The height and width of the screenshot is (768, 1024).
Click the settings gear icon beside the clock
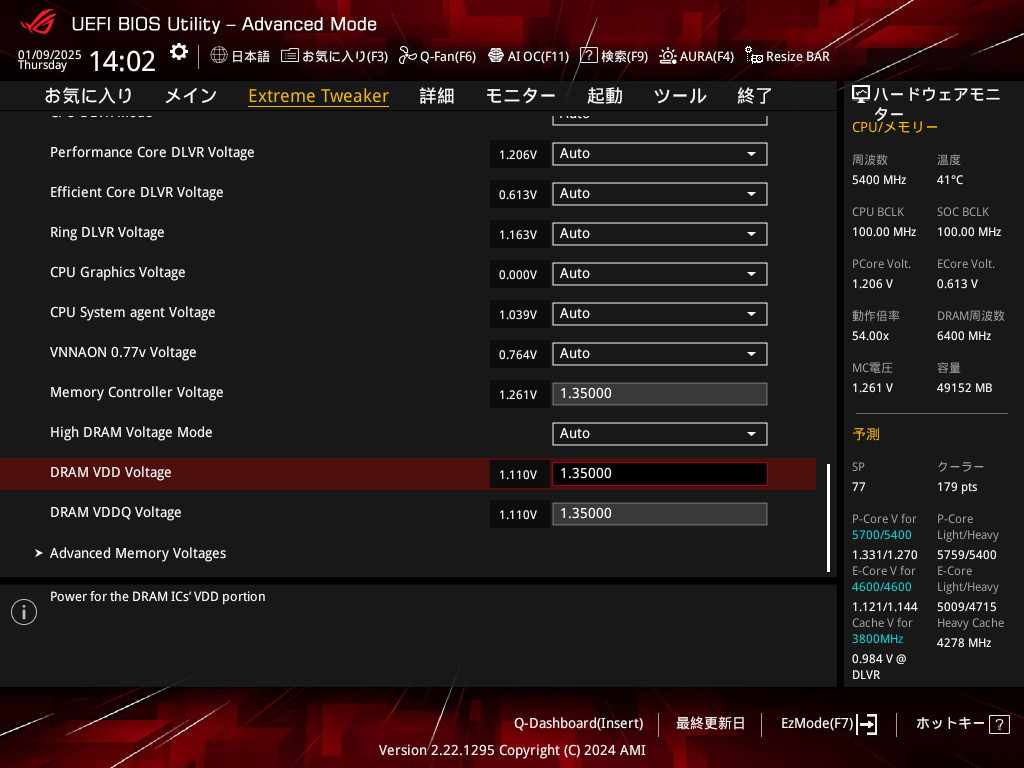pos(179,52)
